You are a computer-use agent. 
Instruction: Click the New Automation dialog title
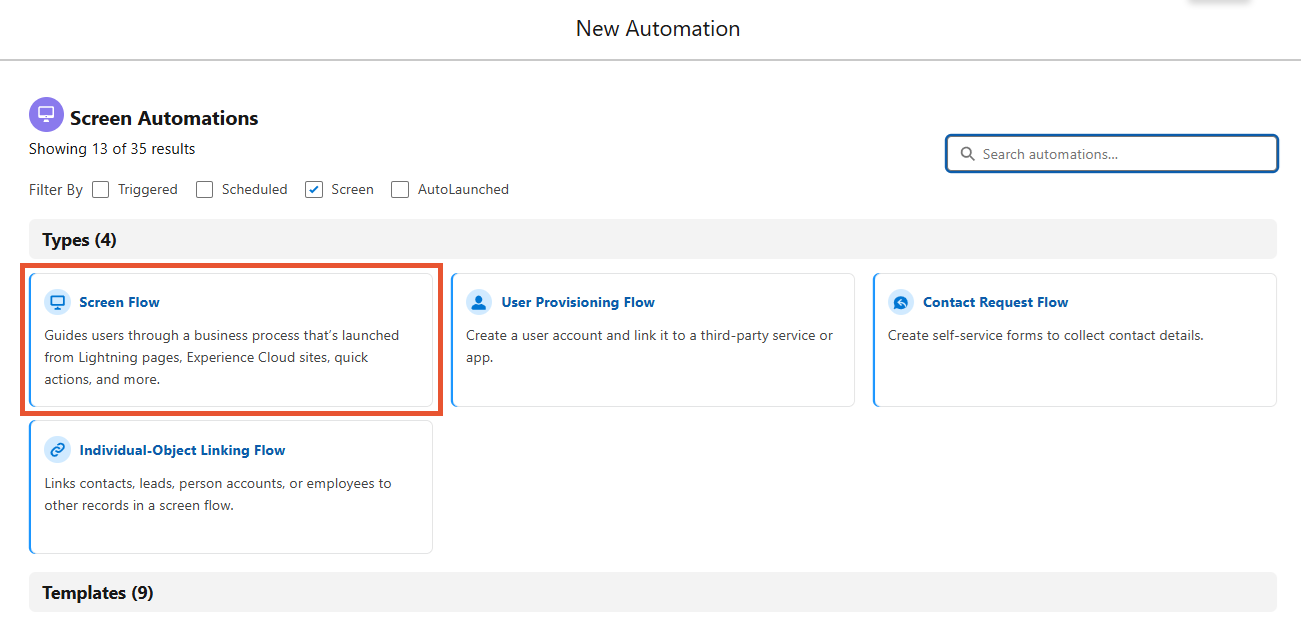point(658,28)
